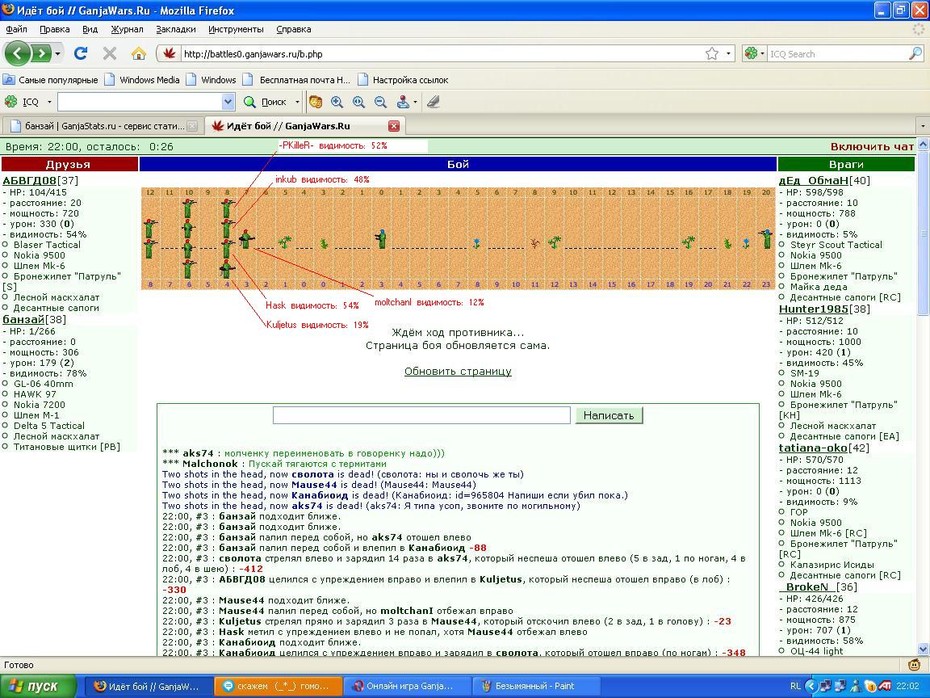Open player банзай profile link
The width and height of the screenshot is (930, 698).
coord(24,319)
